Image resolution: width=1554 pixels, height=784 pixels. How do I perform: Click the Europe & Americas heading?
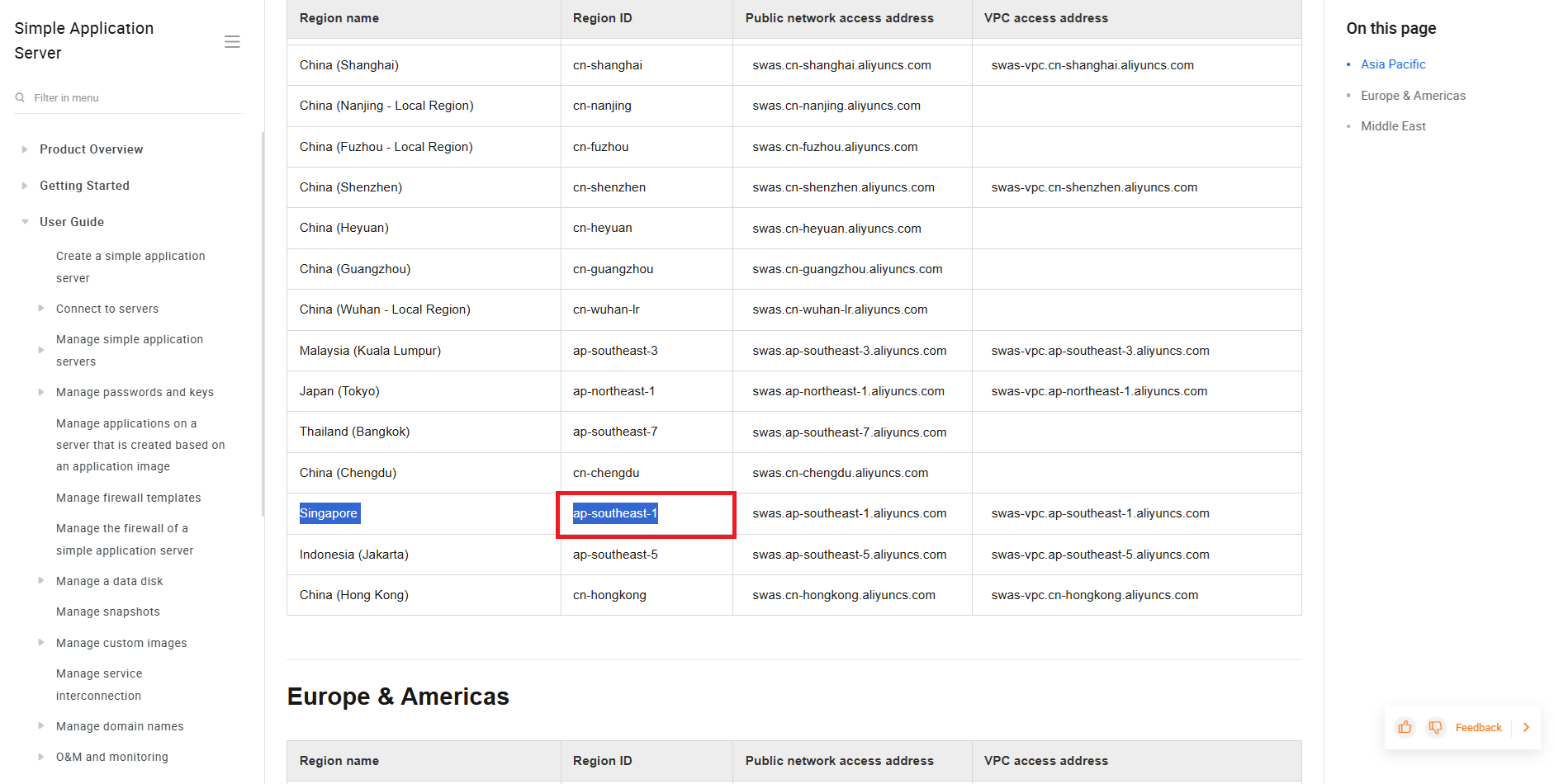[398, 697]
